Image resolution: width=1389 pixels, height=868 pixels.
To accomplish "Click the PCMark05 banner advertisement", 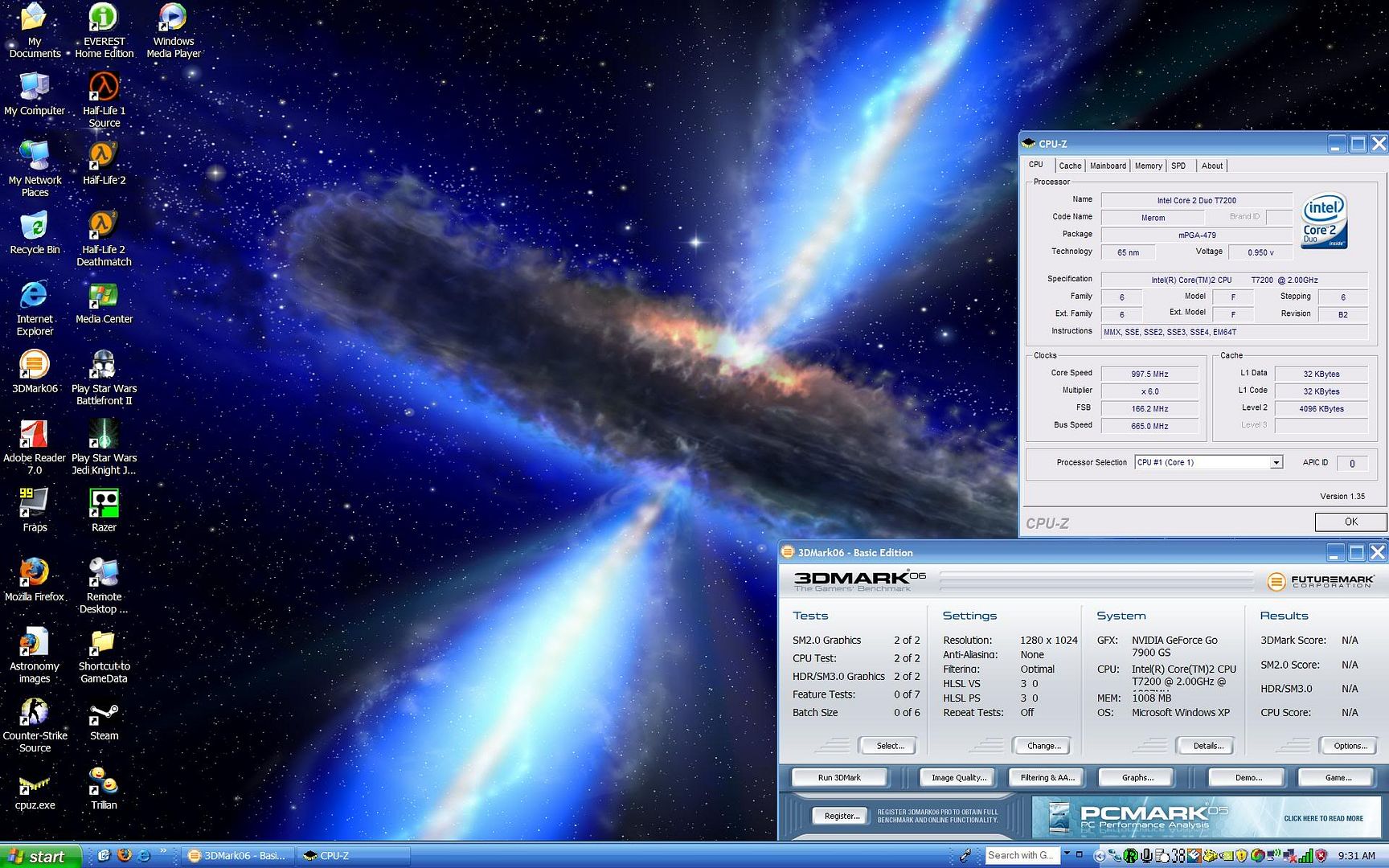I will tap(1206, 817).
